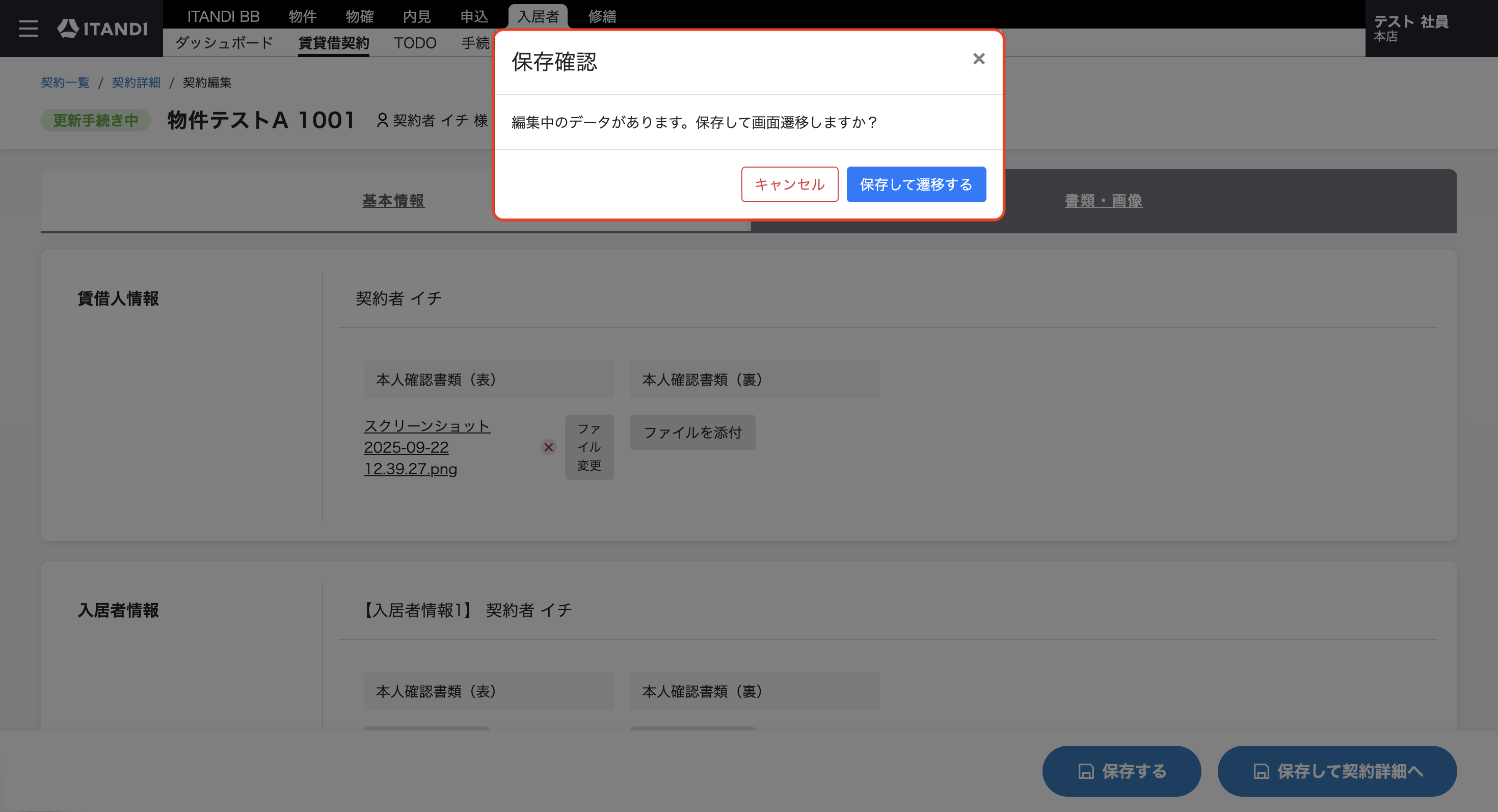
Task: Click 本人確認書類（裏） label in 賃借人情報
Action: [x=755, y=380]
